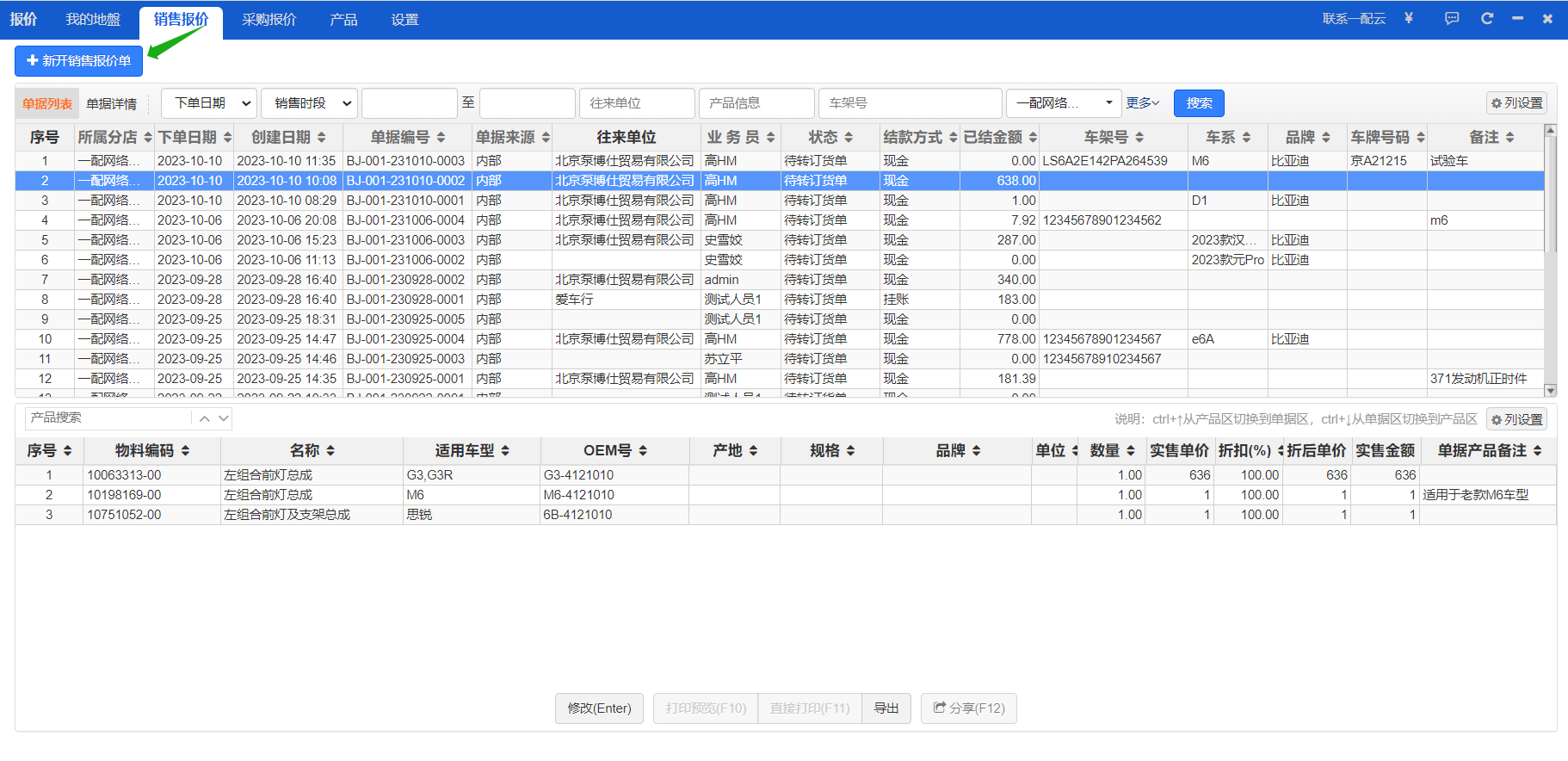Click the ¥ currency icon in title bar

(1409, 18)
